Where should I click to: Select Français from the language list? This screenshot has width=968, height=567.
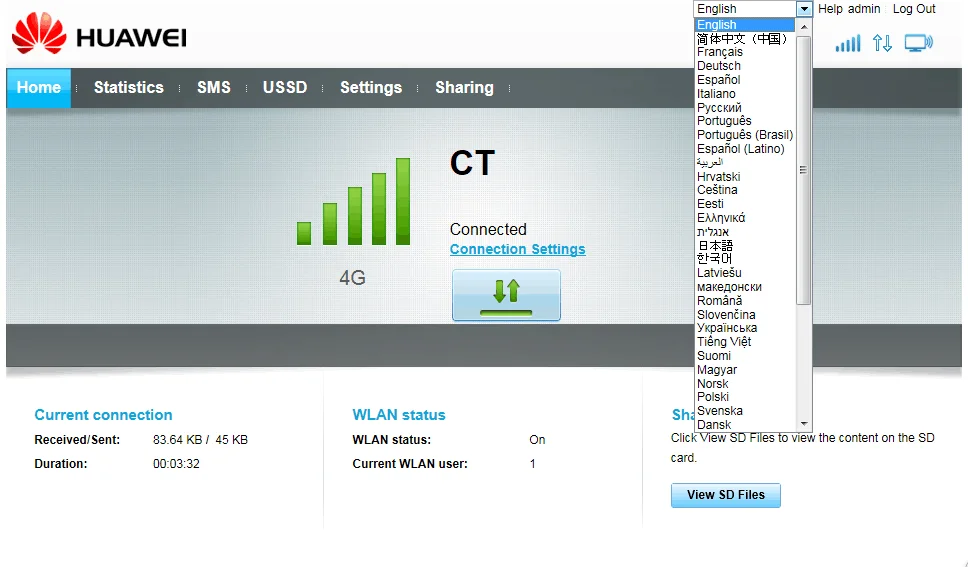pyautogui.click(x=745, y=52)
